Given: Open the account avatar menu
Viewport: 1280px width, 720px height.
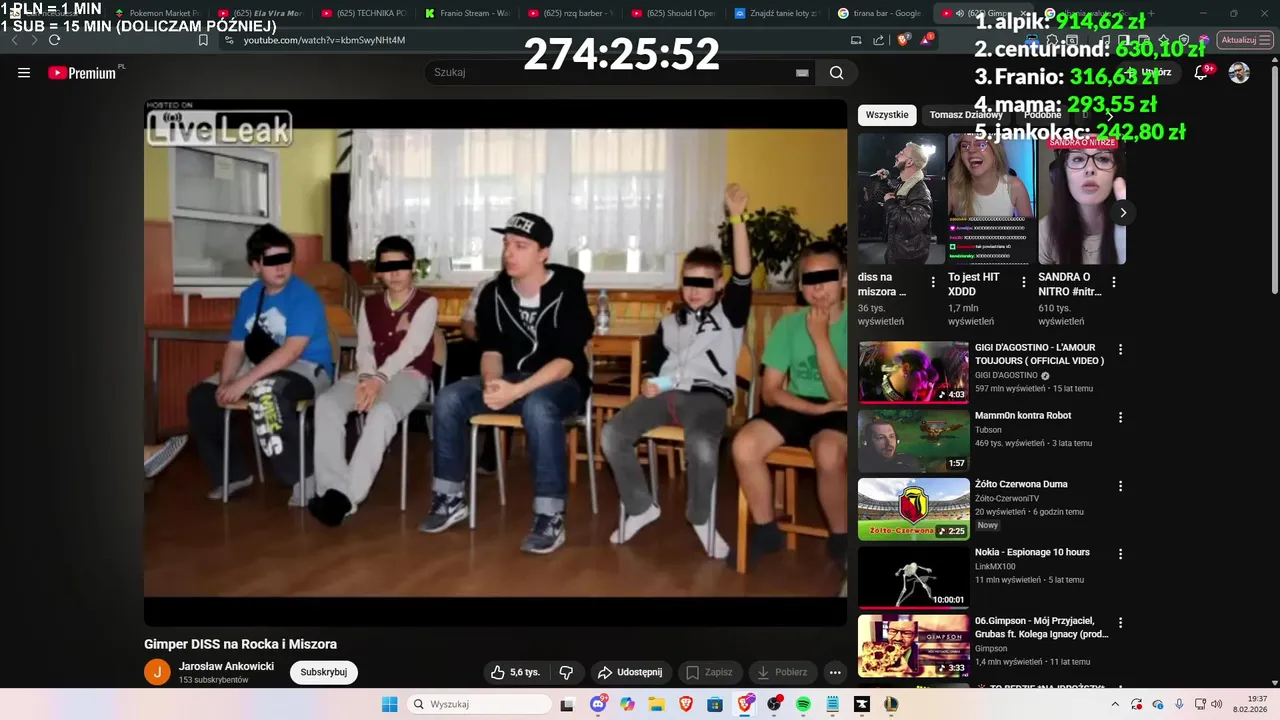Looking at the screenshot, I should [1239, 72].
